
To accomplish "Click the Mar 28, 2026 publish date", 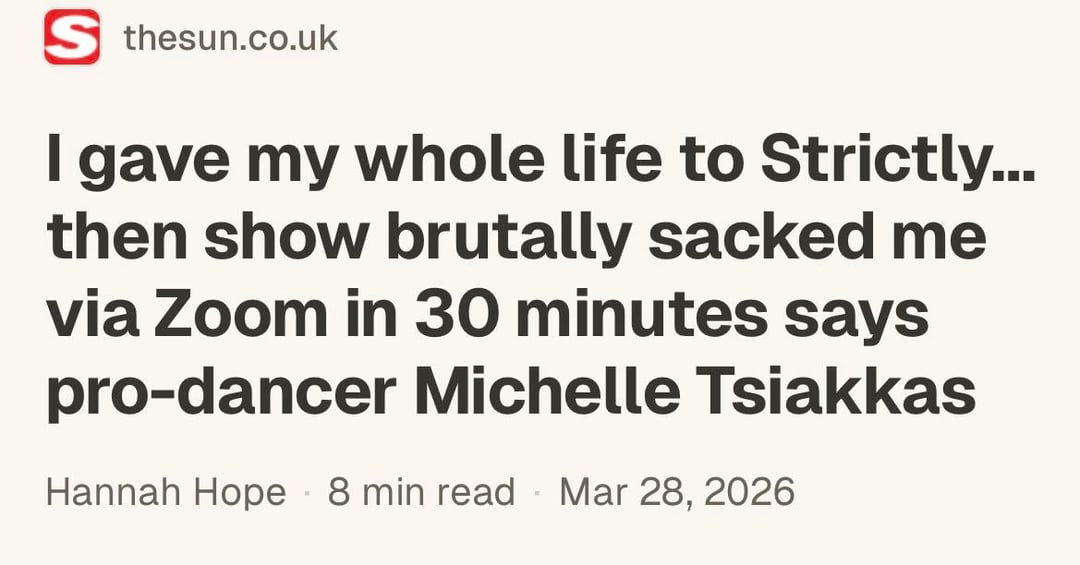I will pyautogui.click(x=677, y=492).
